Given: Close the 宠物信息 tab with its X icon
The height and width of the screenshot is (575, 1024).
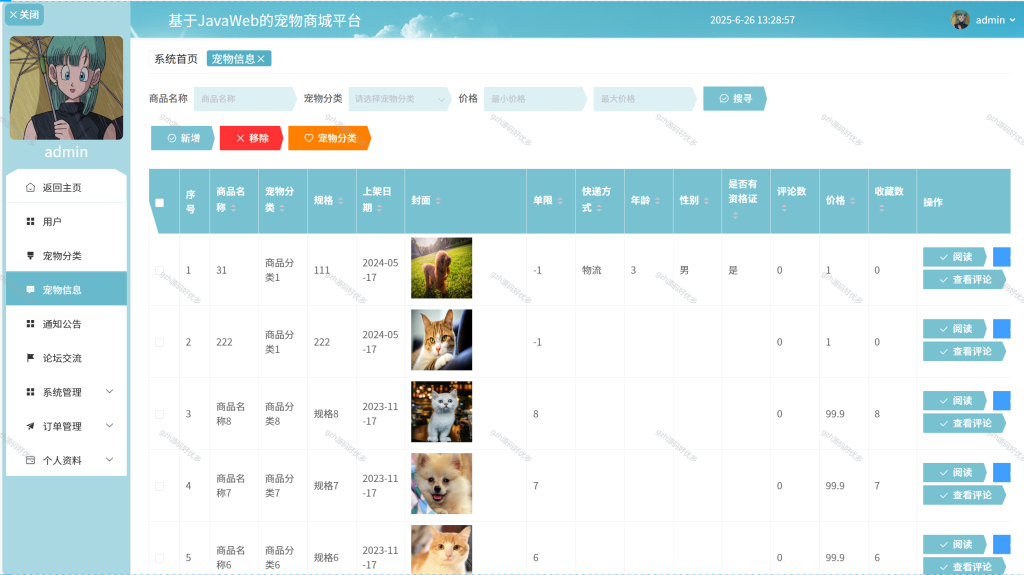Looking at the screenshot, I should [x=261, y=59].
